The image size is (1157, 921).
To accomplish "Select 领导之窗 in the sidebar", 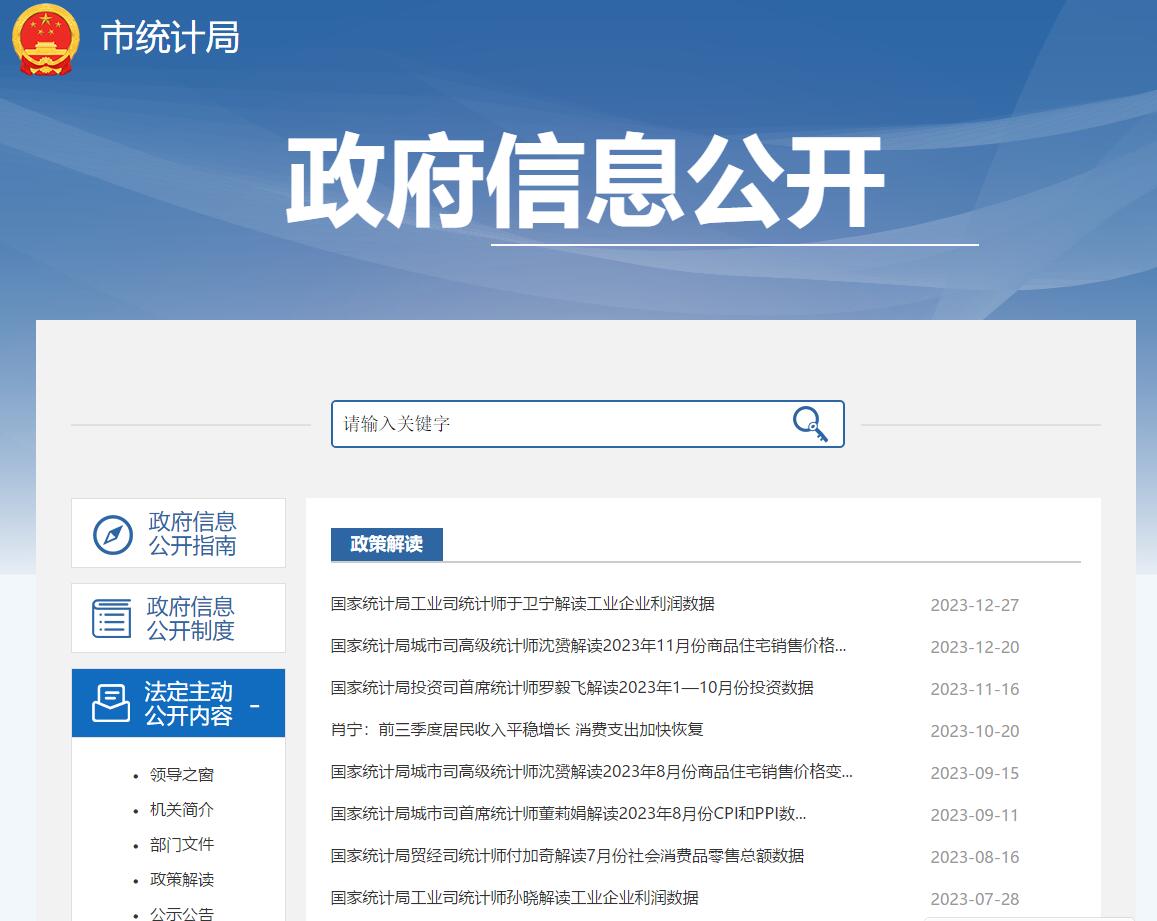I will [182, 775].
